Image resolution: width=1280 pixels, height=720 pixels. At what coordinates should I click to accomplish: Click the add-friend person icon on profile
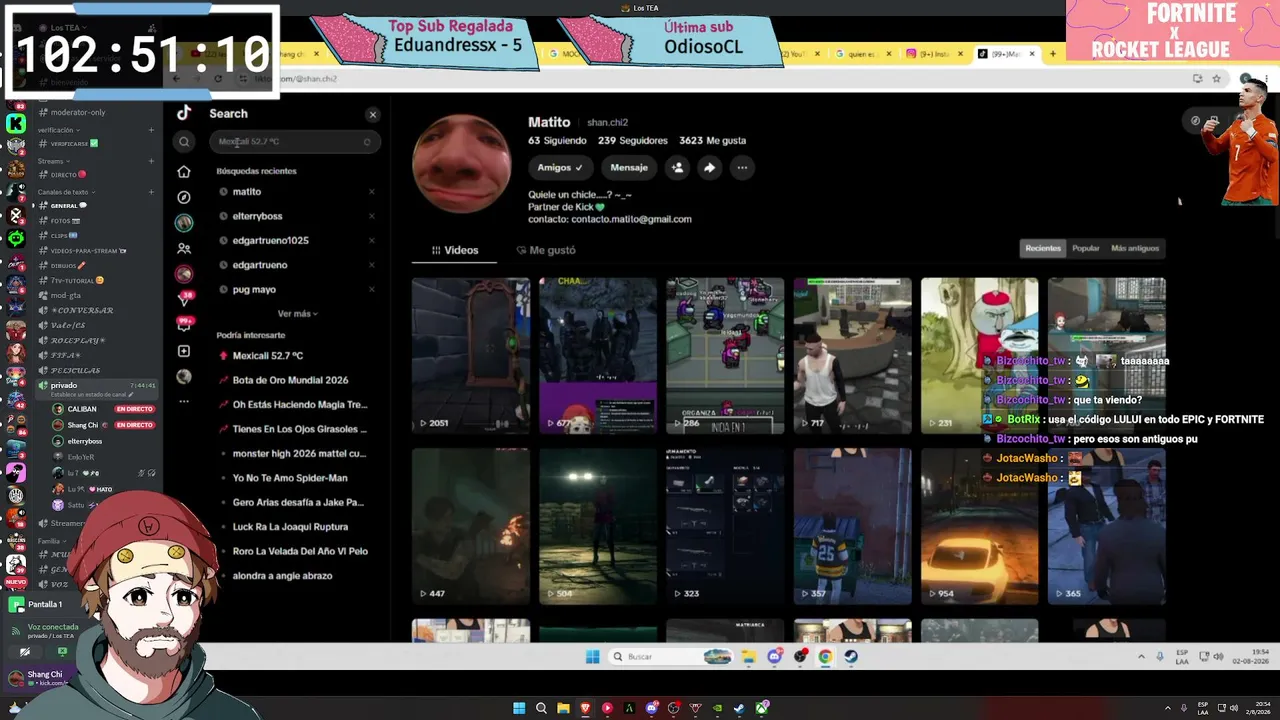coord(677,168)
